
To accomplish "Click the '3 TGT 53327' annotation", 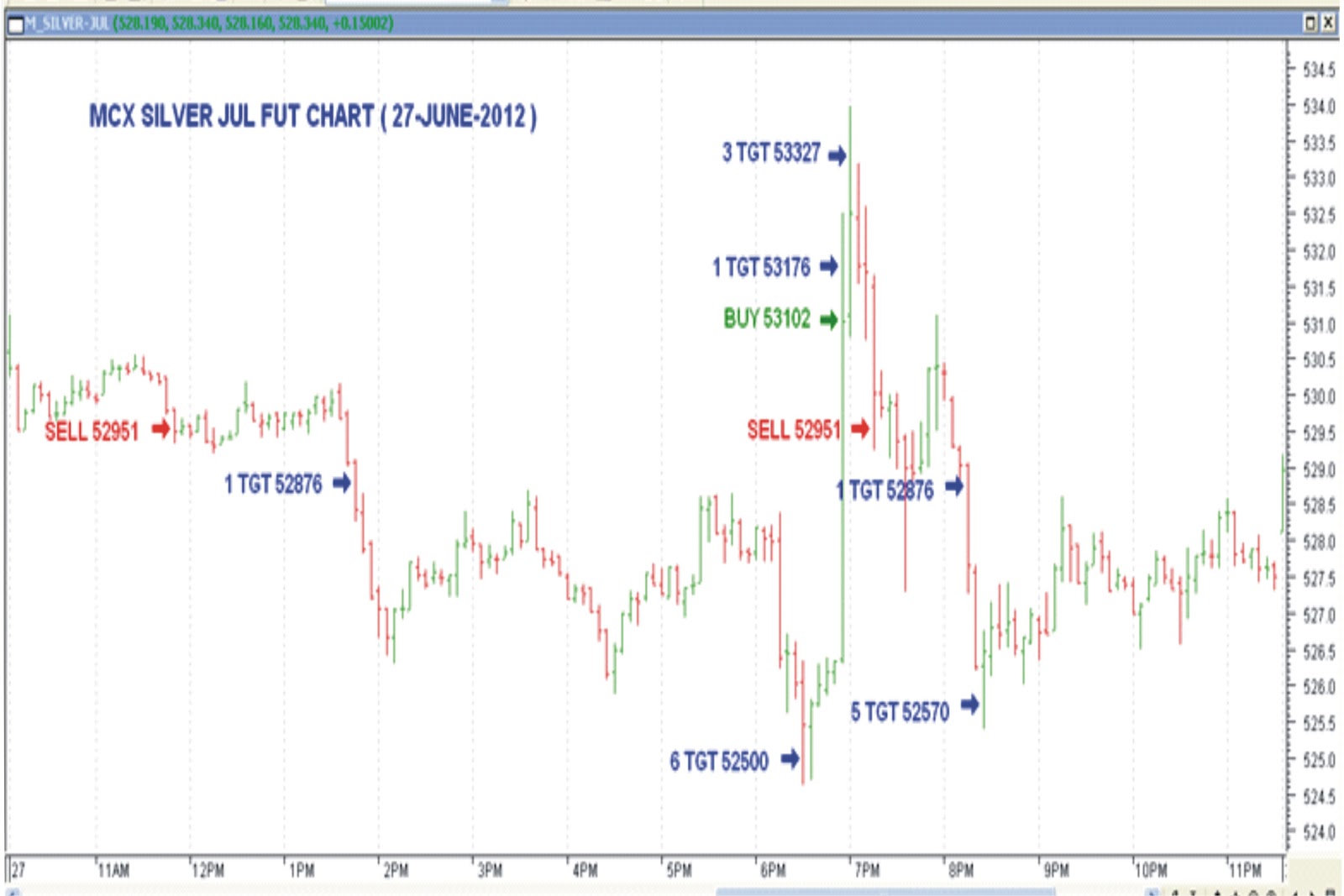I will coord(771,153).
